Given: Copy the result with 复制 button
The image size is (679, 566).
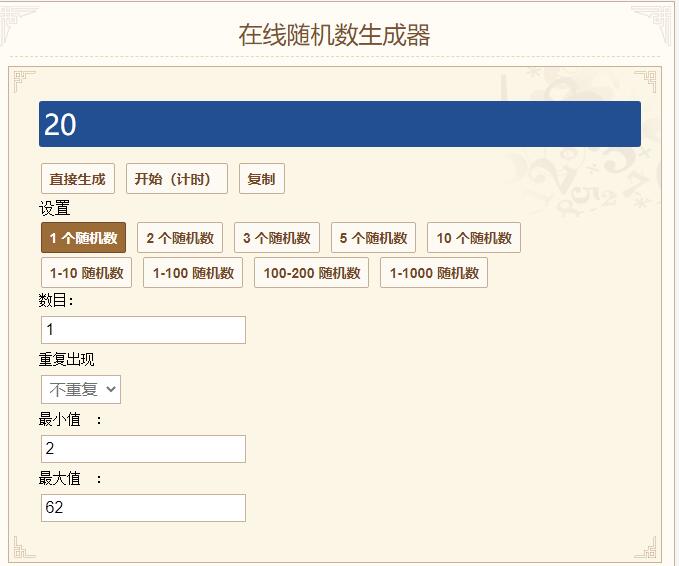Looking at the screenshot, I should 262,178.
